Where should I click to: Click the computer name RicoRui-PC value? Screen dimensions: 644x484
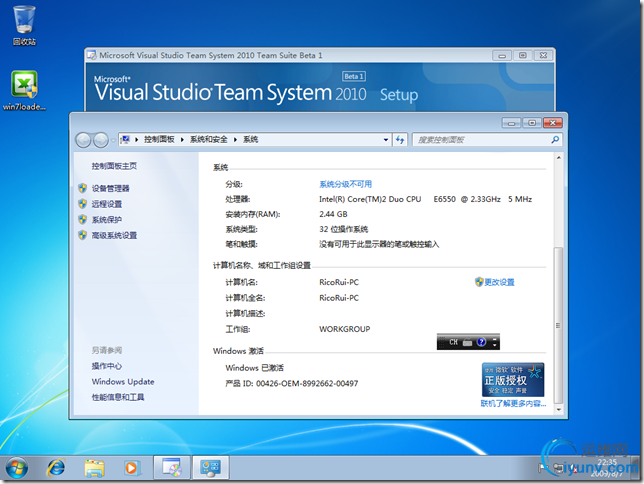(x=339, y=282)
